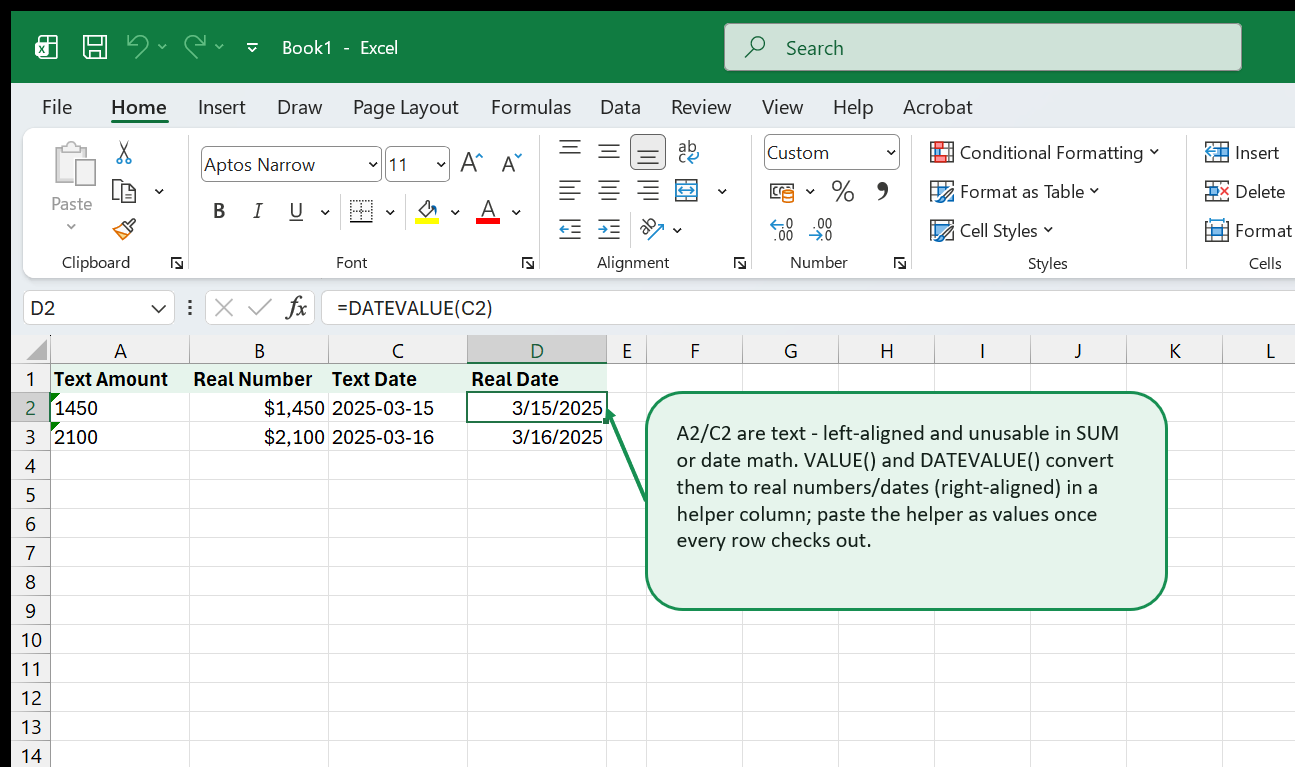Toggle Italic formatting
The height and width of the screenshot is (767, 1295).
pos(258,211)
